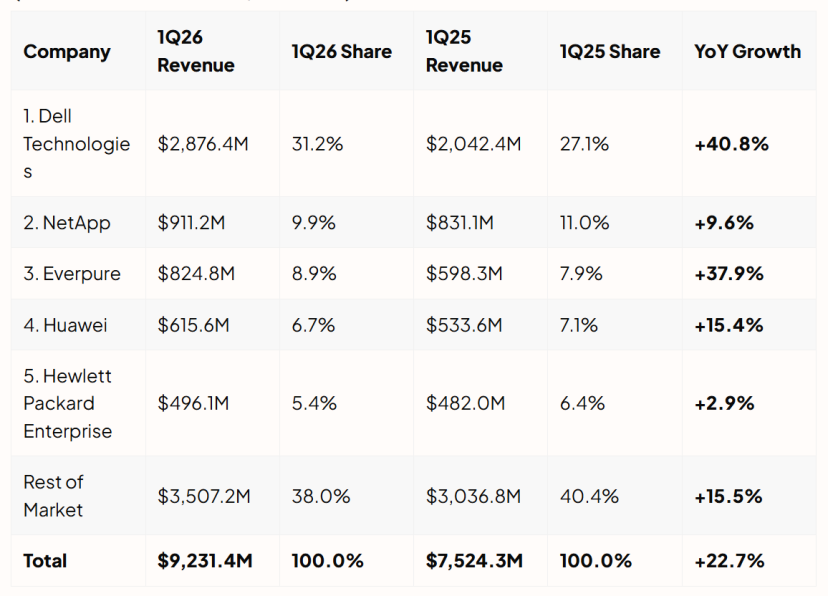Click the Company column header
Screen dimensions: 828x596
pyautogui.click(x=67, y=51)
